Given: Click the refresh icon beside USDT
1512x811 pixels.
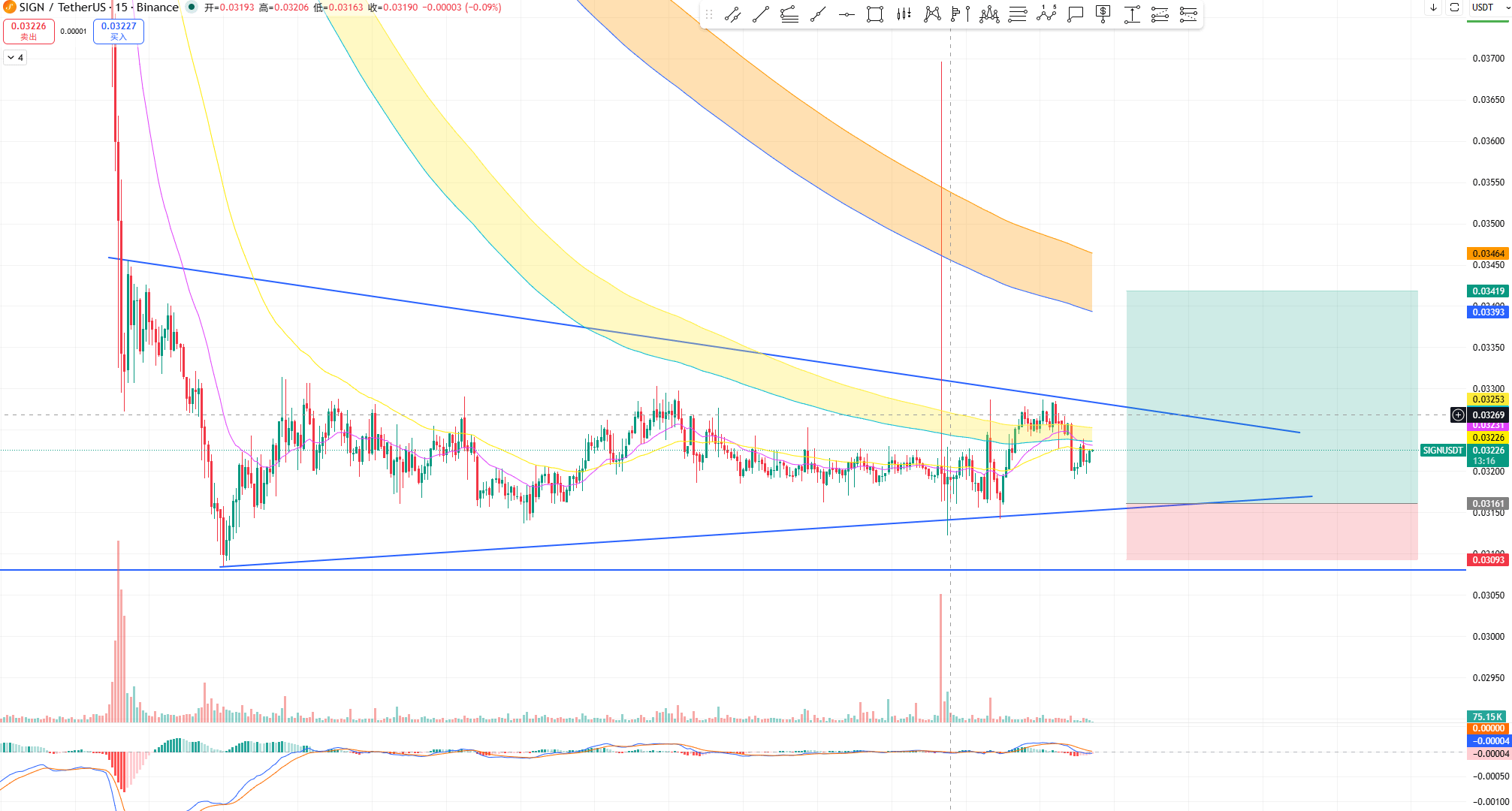Looking at the screenshot, I should click(1455, 8).
